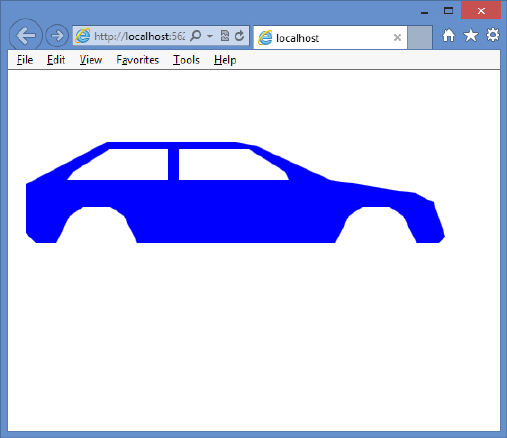
Task: Open the View menu
Action: pyautogui.click(x=91, y=60)
